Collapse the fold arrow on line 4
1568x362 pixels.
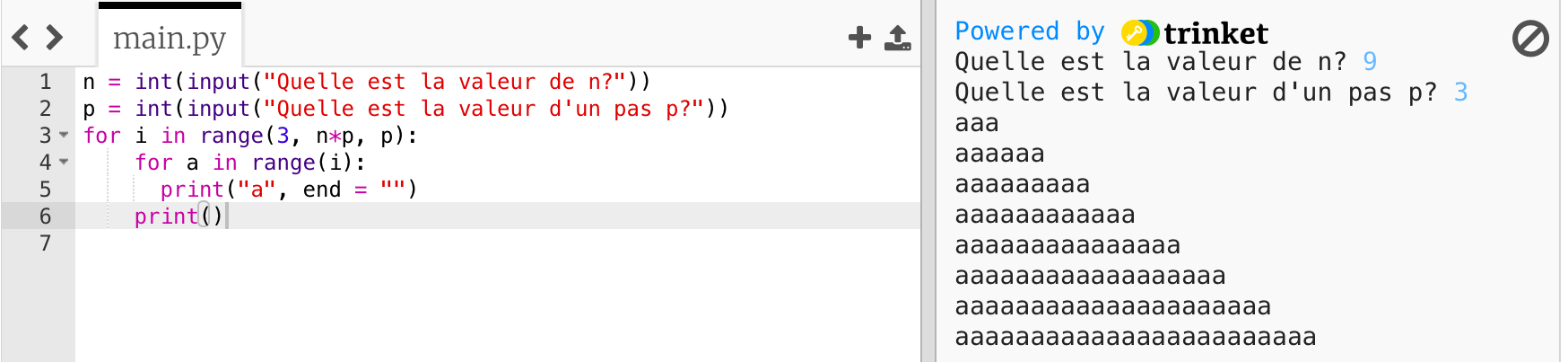[65, 163]
